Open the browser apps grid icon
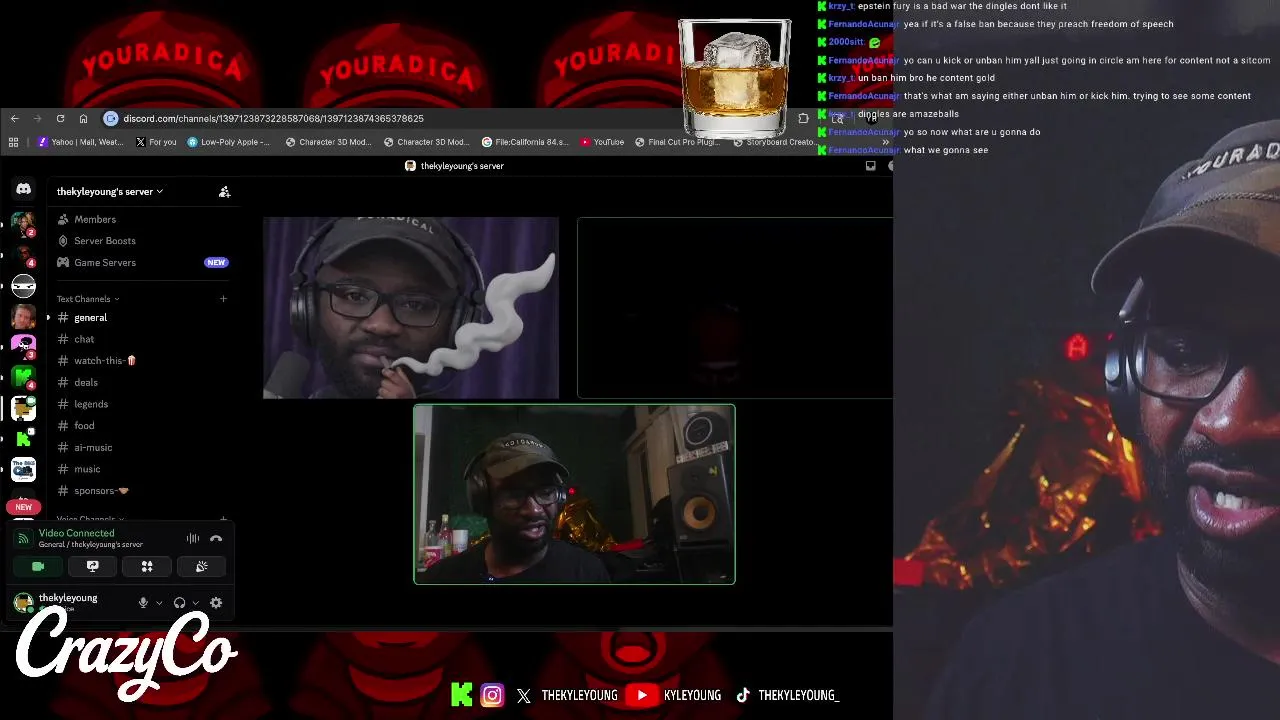The width and height of the screenshot is (1280, 720). (x=13, y=142)
